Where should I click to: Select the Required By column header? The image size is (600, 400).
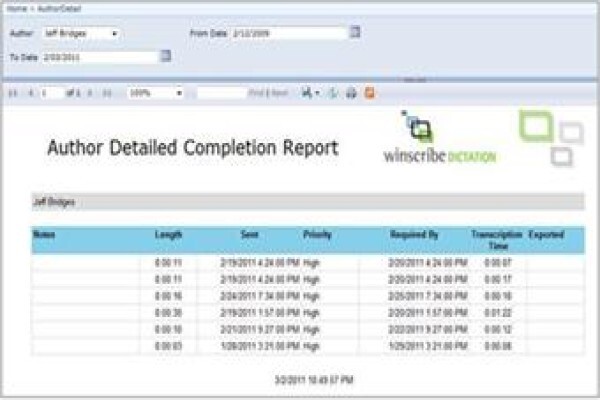(x=414, y=235)
